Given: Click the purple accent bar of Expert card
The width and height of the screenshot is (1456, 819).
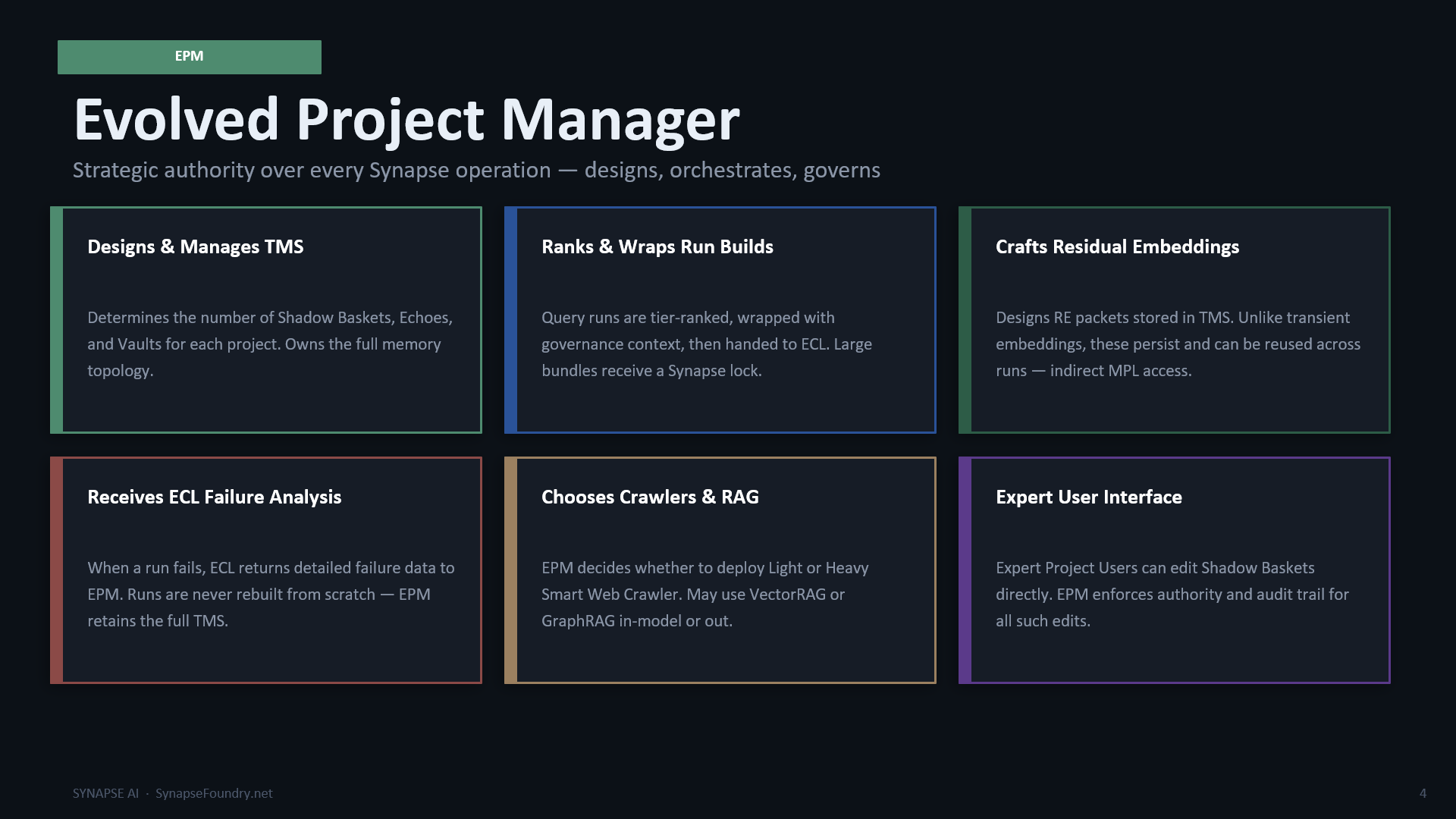Looking at the screenshot, I should point(965,570).
